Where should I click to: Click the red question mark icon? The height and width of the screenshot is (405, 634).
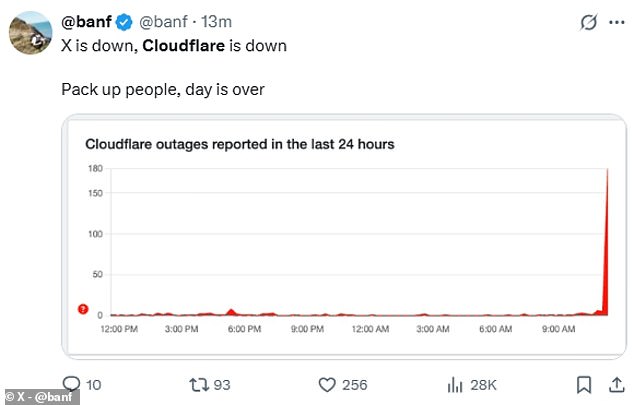coord(84,309)
